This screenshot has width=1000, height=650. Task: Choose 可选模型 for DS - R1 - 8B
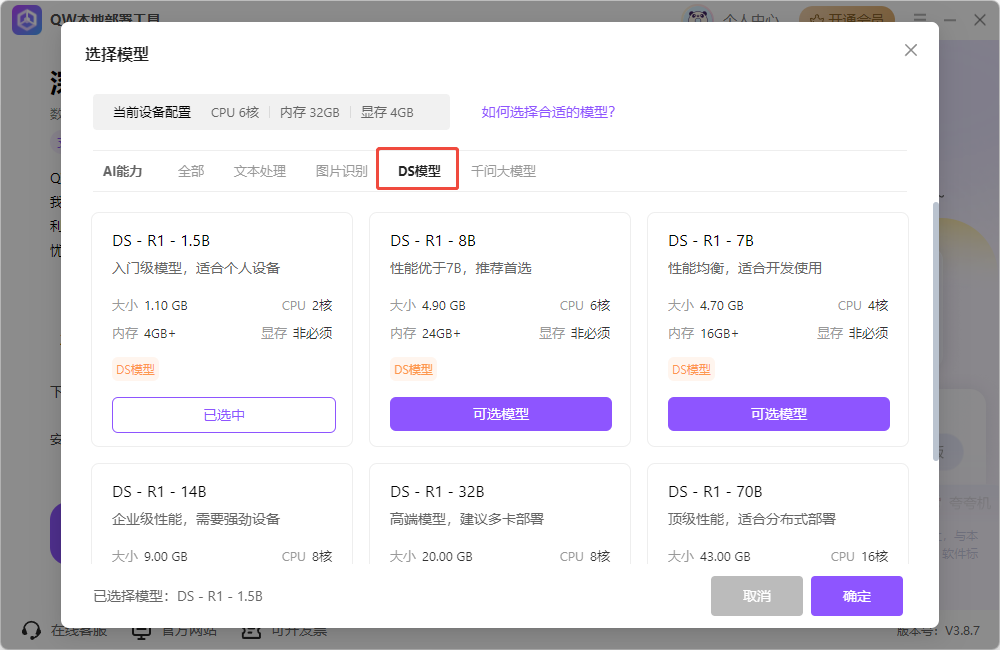pyautogui.click(x=501, y=414)
